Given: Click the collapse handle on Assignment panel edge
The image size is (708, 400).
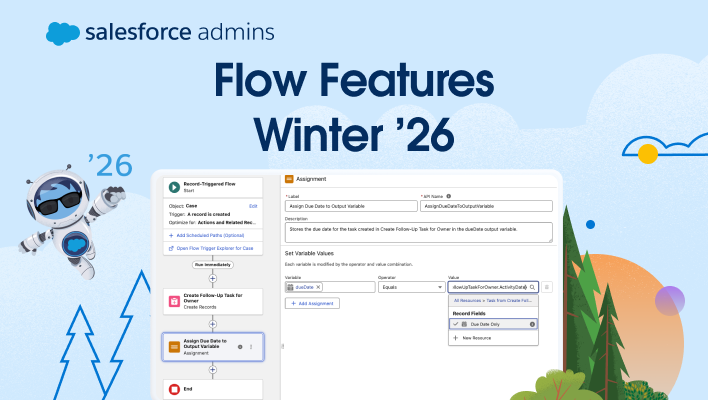Looking at the screenshot, I should (283, 346).
